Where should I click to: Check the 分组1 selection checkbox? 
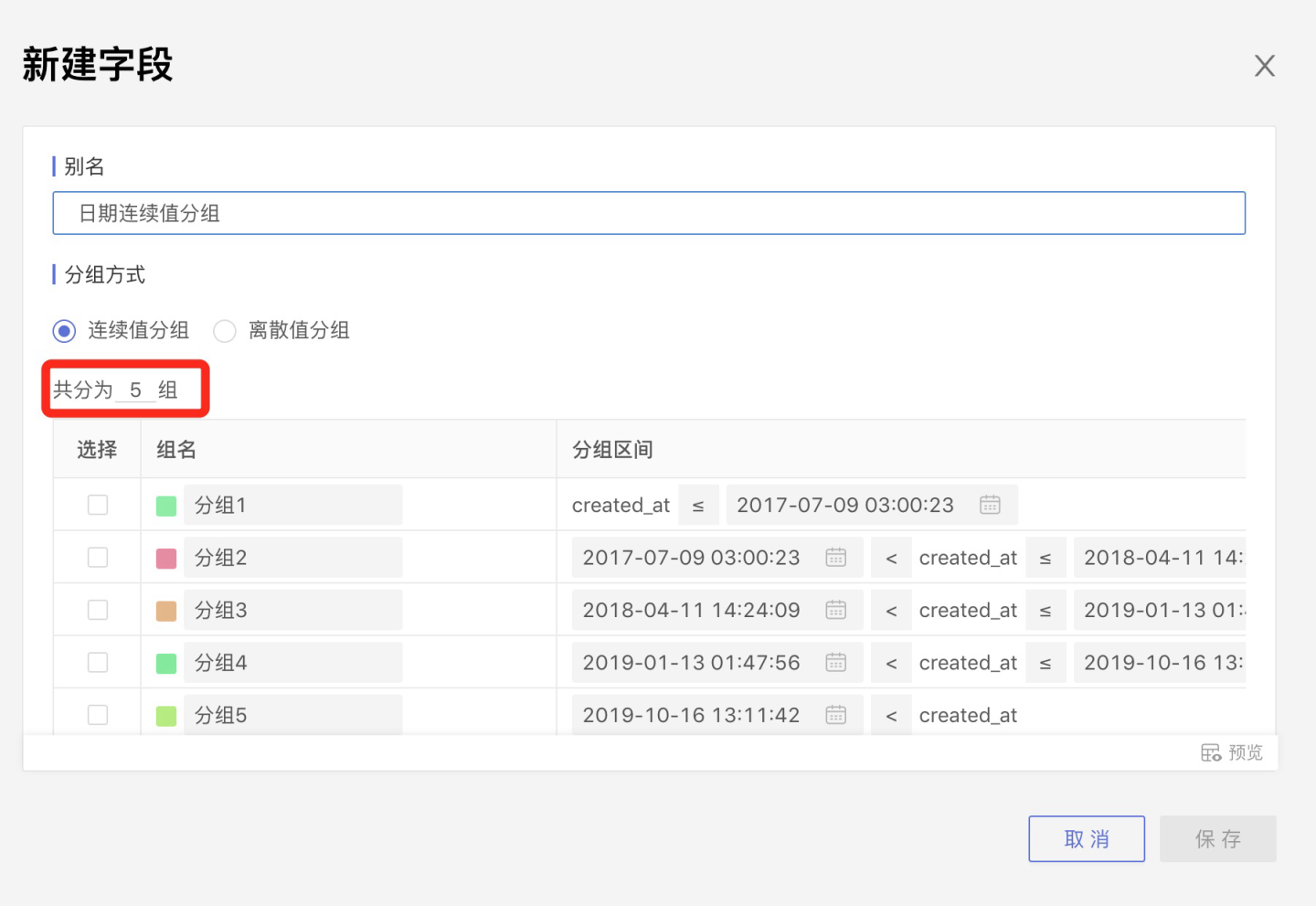tap(98, 505)
